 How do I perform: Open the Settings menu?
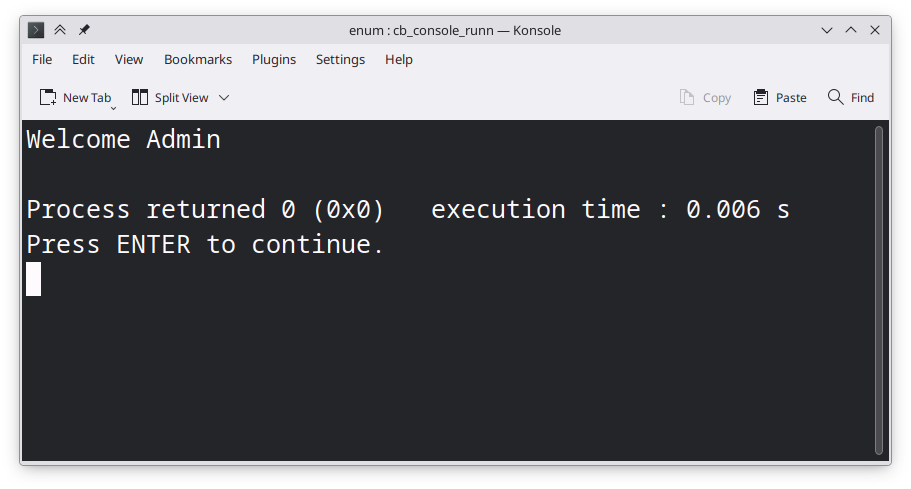pyautogui.click(x=340, y=59)
